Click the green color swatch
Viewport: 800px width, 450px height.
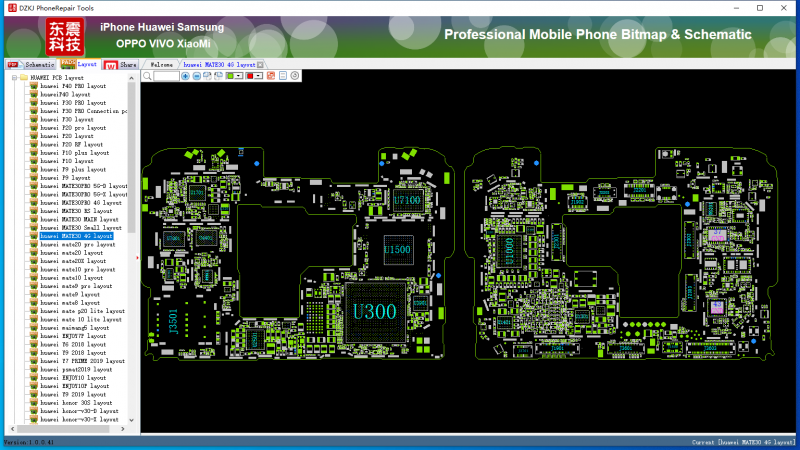[x=230, y=76]
